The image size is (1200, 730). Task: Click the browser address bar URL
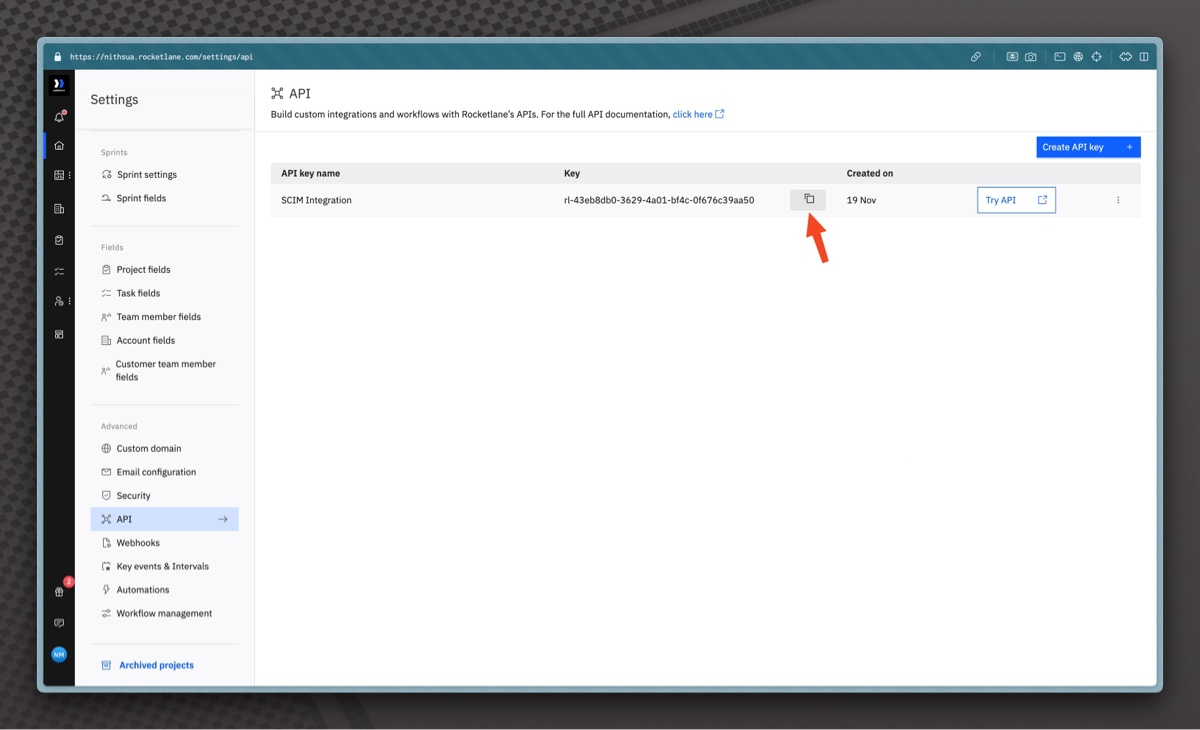(x=161, y=57)
